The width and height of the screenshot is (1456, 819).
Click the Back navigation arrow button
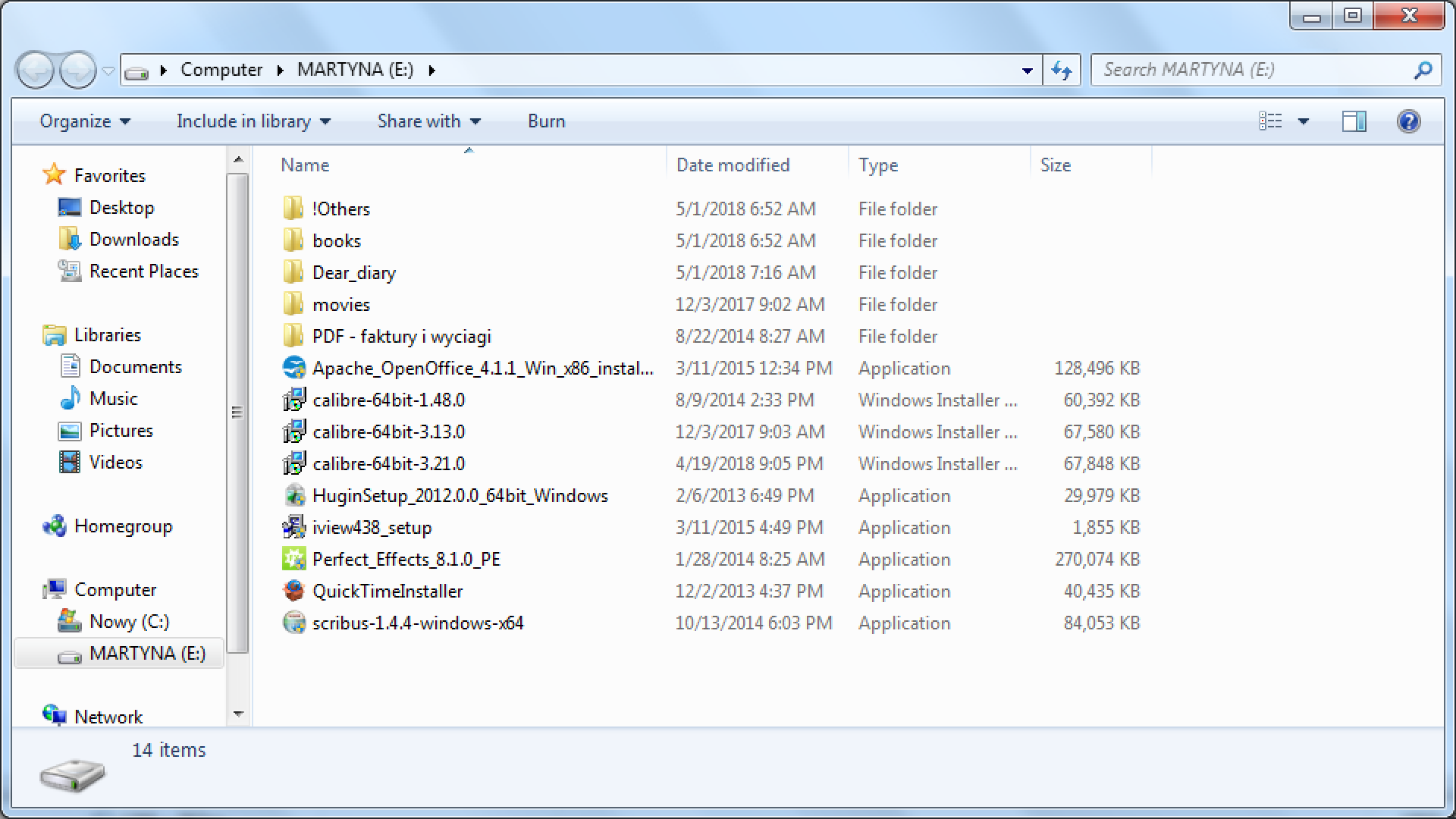35,71
